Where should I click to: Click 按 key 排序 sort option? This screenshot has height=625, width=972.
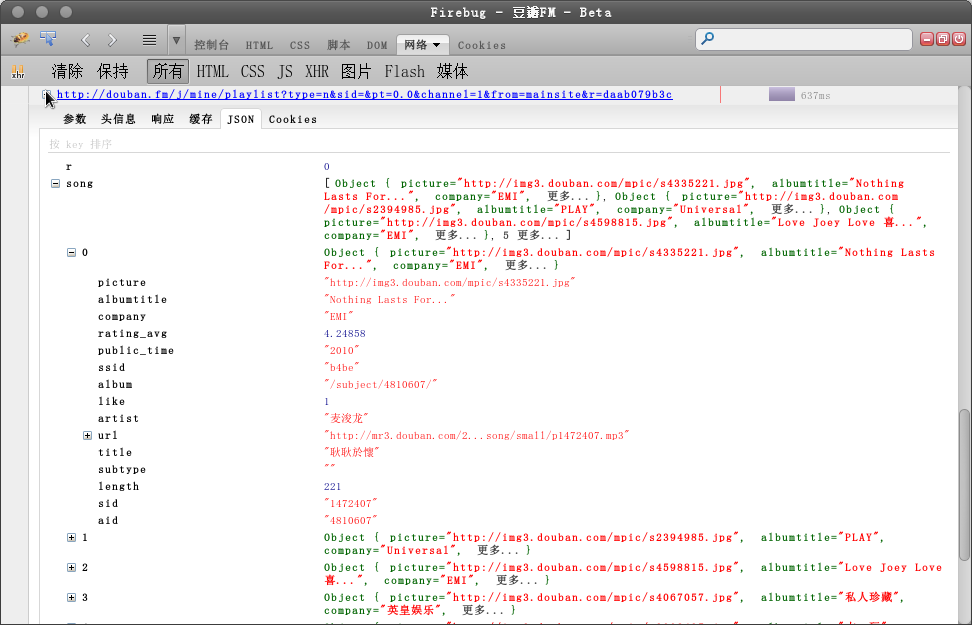coord(81,144)
